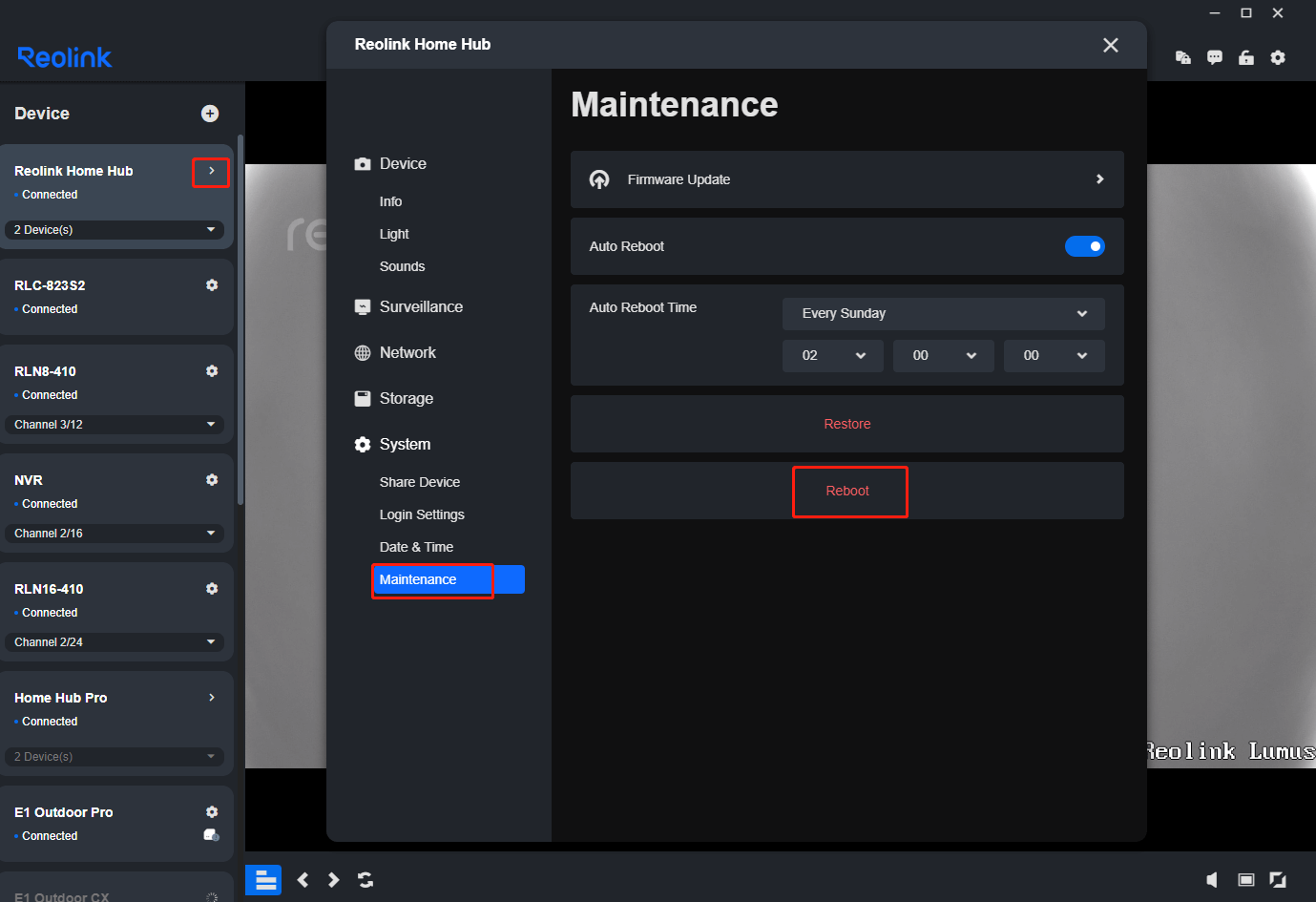Image resolution: width=1316 pixels, height=902 pixels.
Task: Open the Surveillance settings section
Action: point(420,306)
